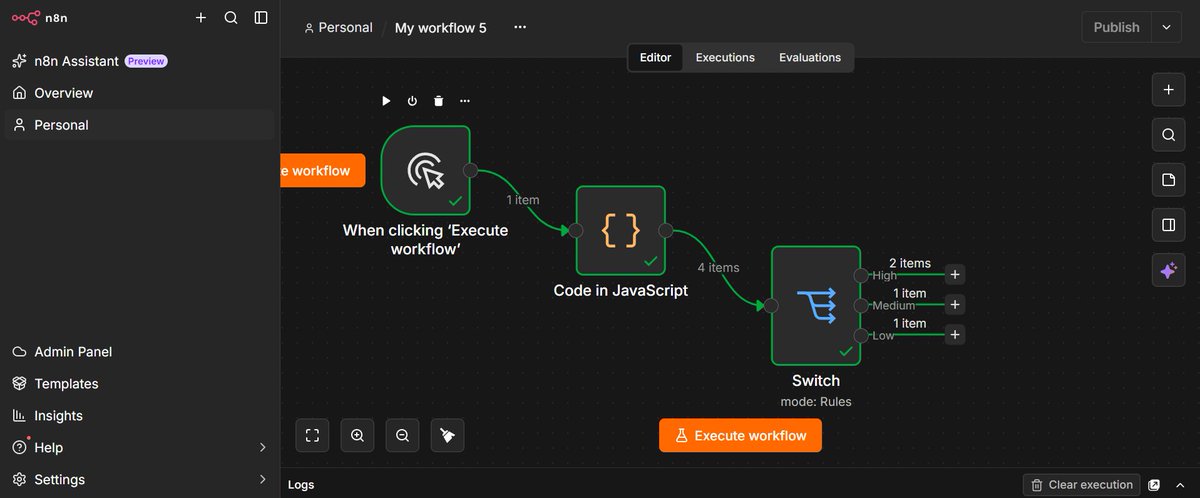Click the canvas search magnifier button
Image resolution: width=1200 pixels, height=498 pixels.
pyautogui.click(x=1168, y=134)
